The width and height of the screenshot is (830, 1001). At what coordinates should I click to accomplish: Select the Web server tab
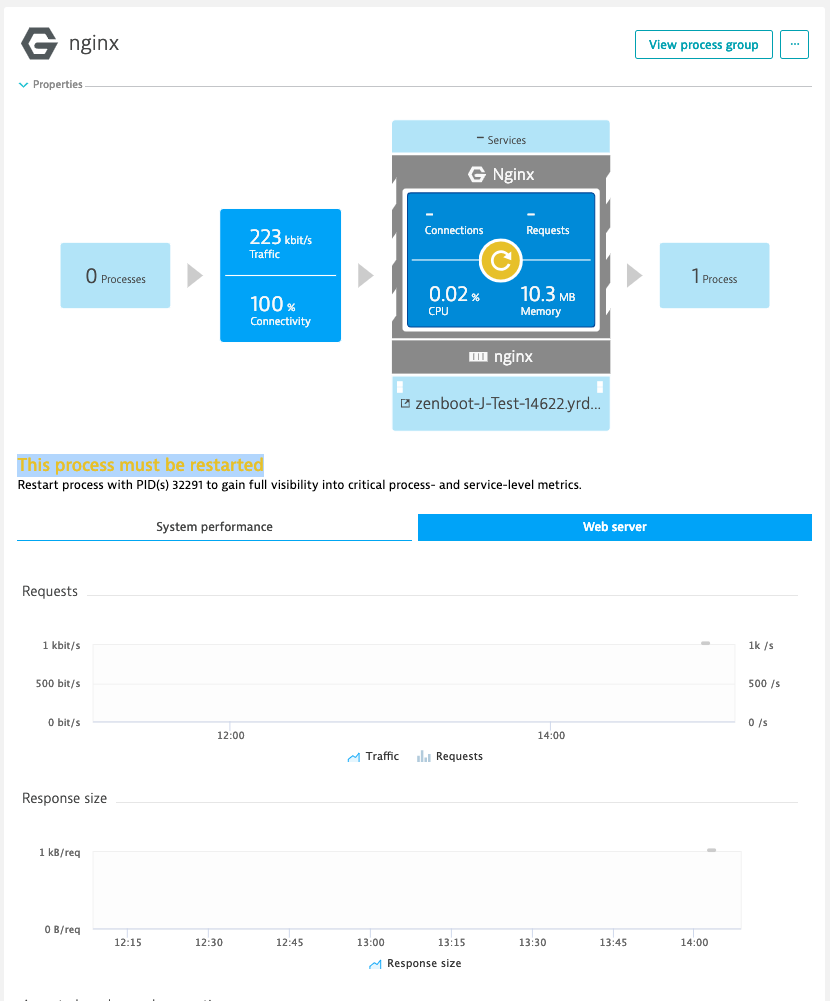tap(614, 527)
